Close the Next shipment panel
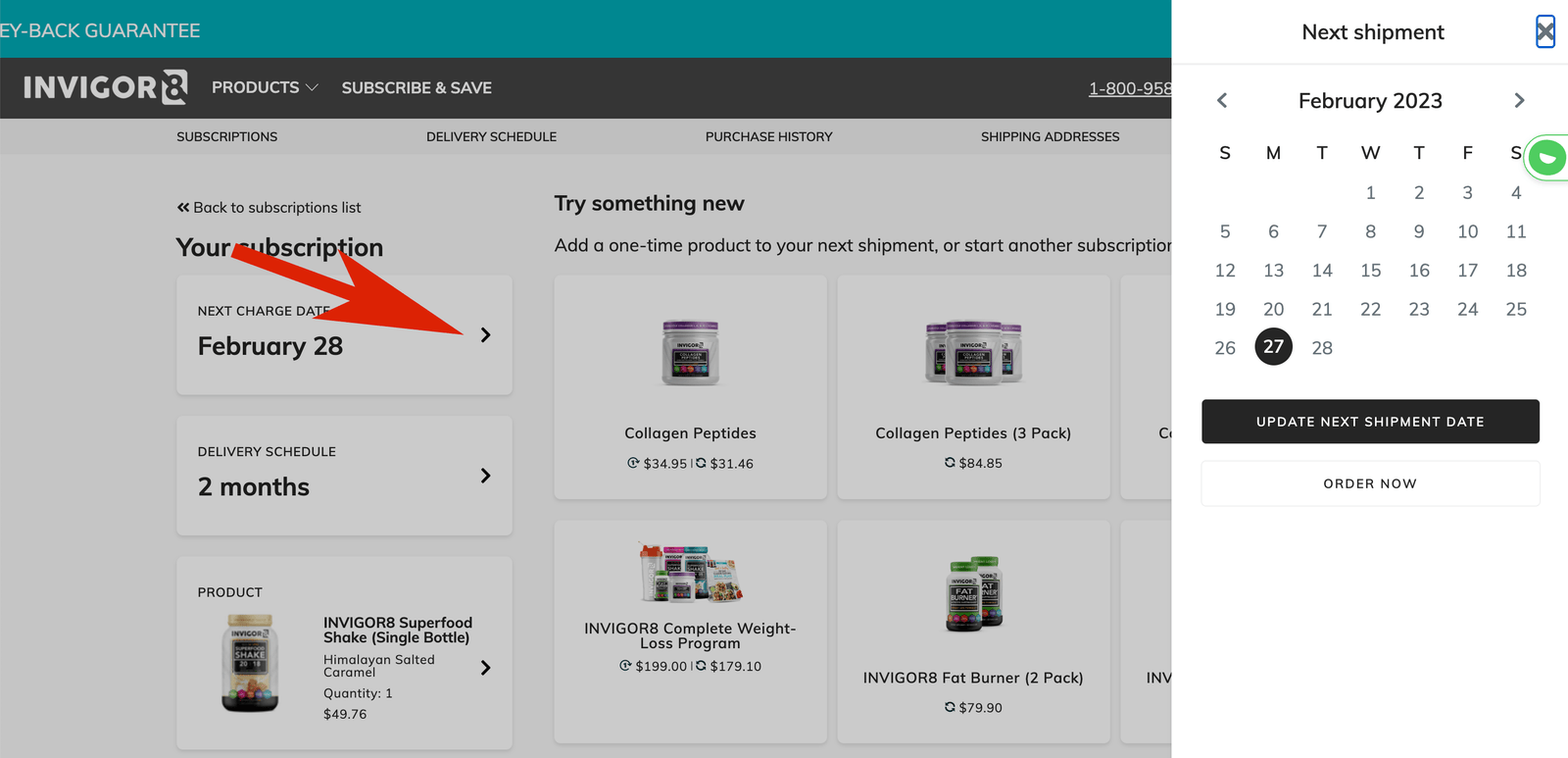 click(x=1544, y=32)
